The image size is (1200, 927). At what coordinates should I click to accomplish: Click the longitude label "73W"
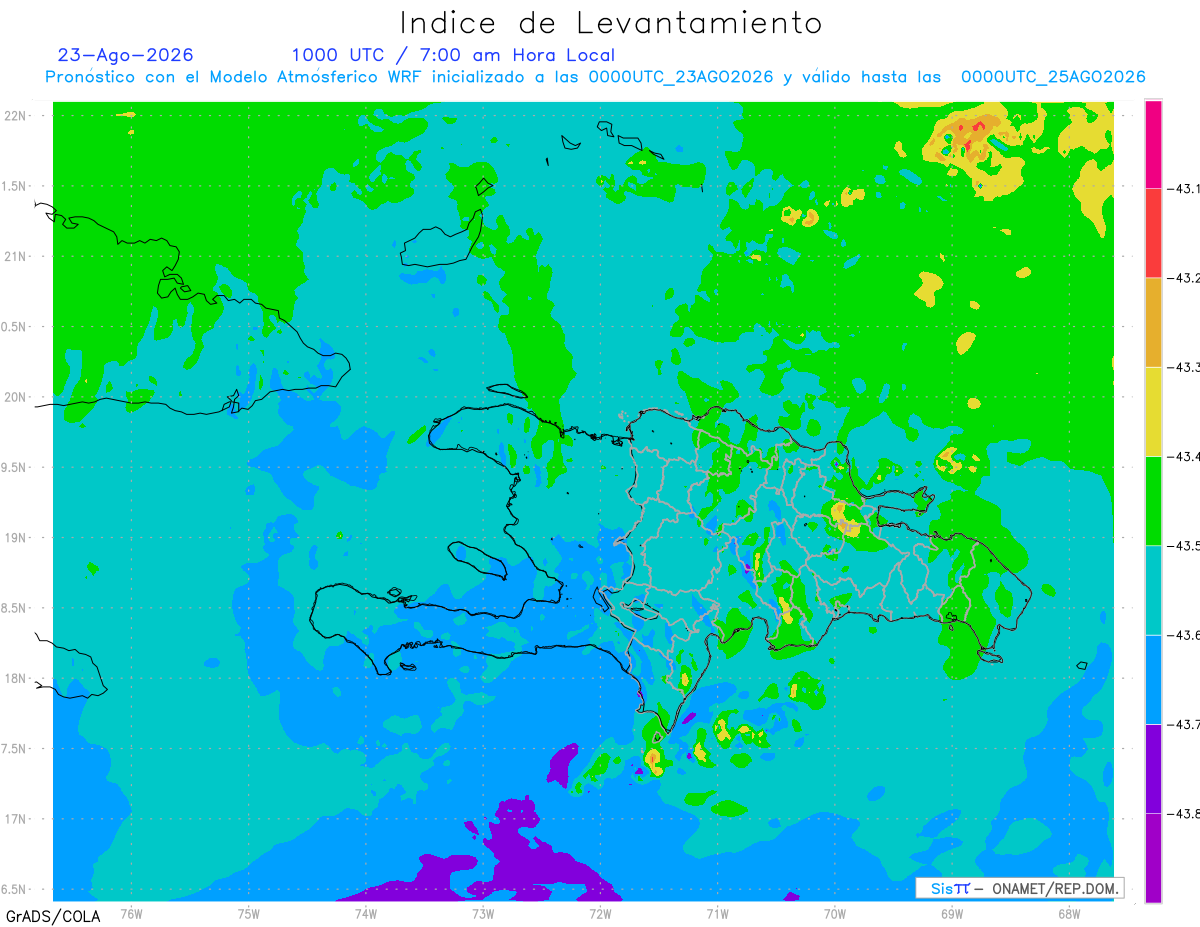click(483, 912)
